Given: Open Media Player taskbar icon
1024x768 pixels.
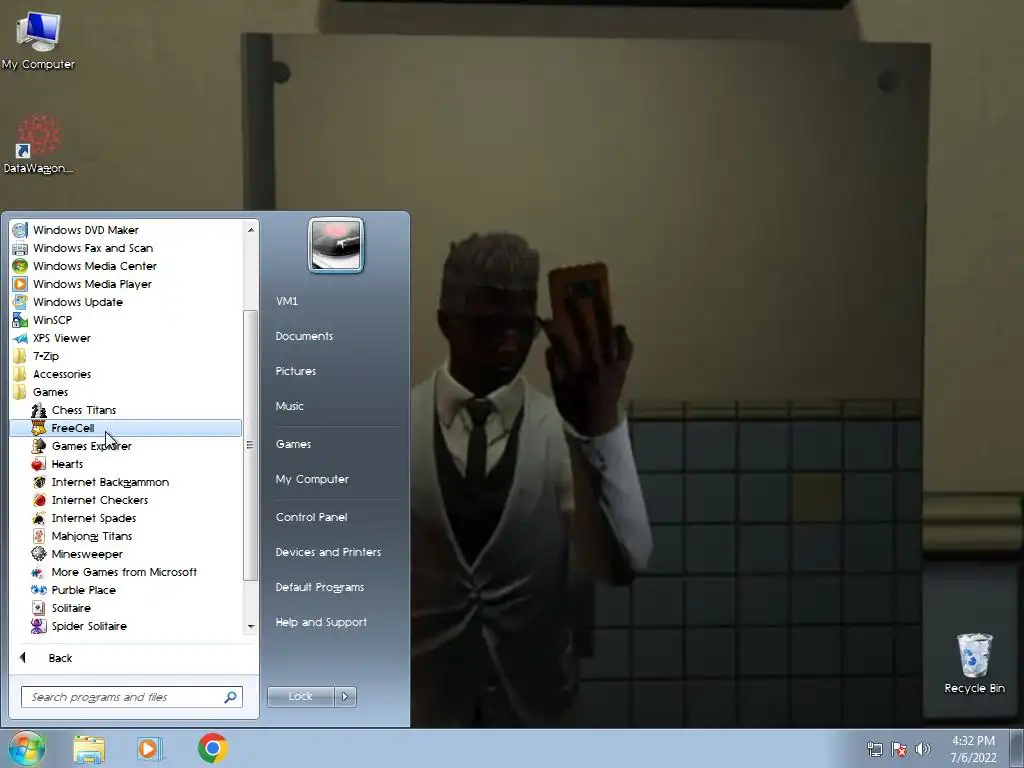Looking at the screenshot, I should 150,749.
